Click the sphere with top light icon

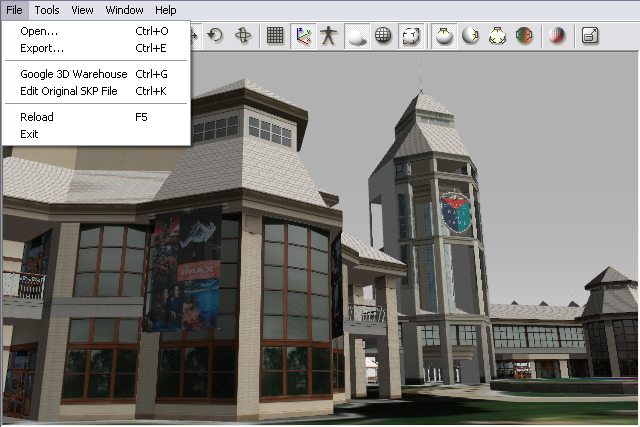click(x=444, y=36)
